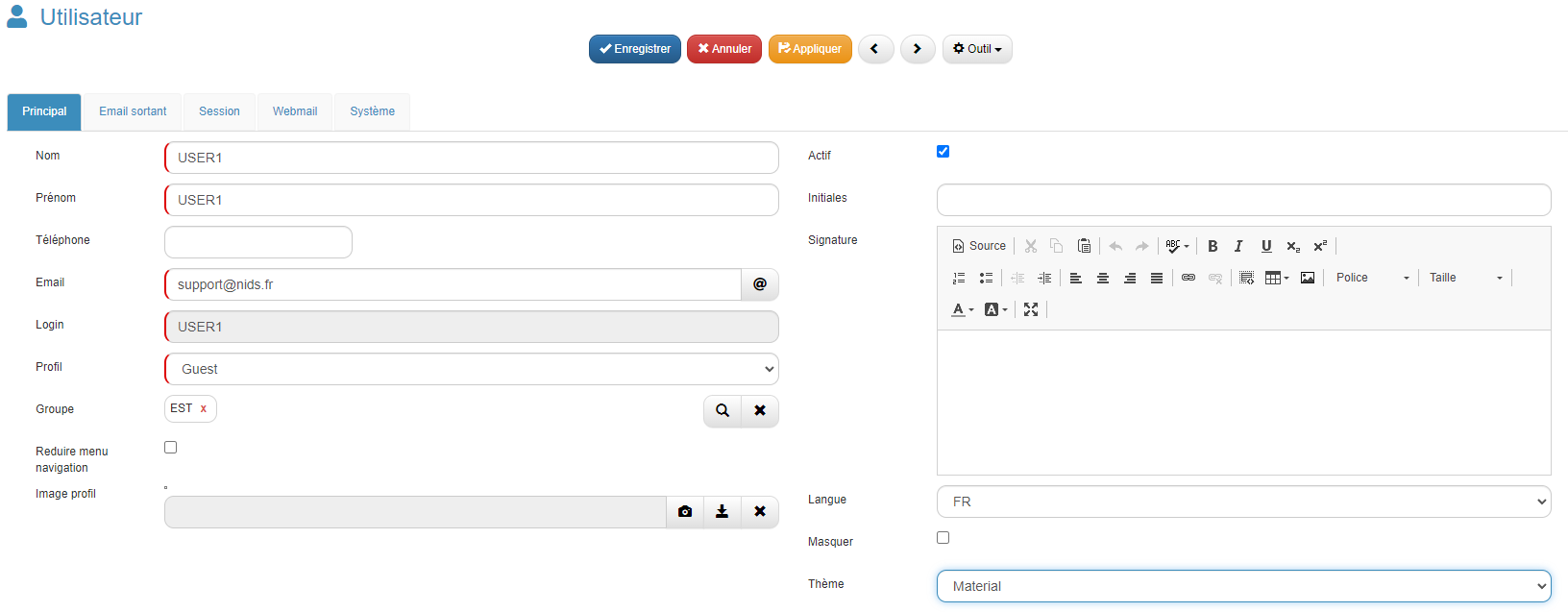Screen dimensions: 1568x612
Task: Open the text color picker
Action: 963,309
